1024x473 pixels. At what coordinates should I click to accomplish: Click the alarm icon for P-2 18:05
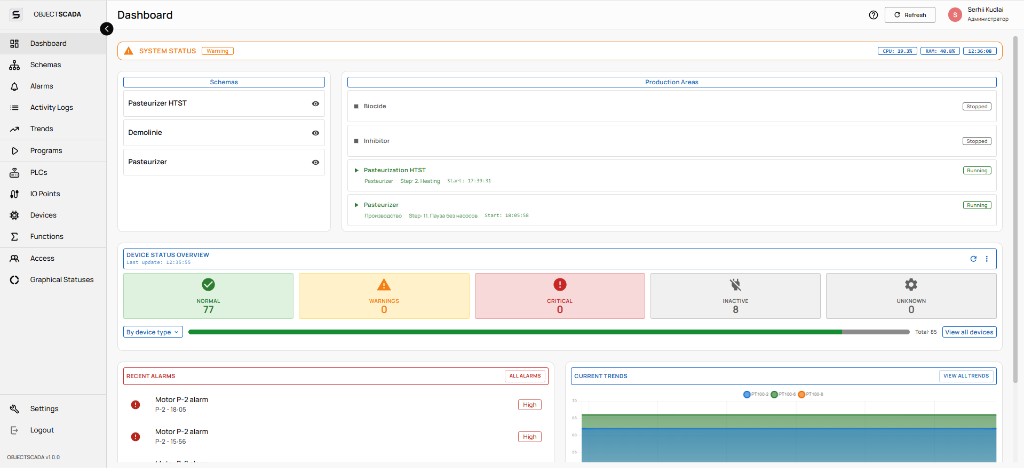pos(135,405)
